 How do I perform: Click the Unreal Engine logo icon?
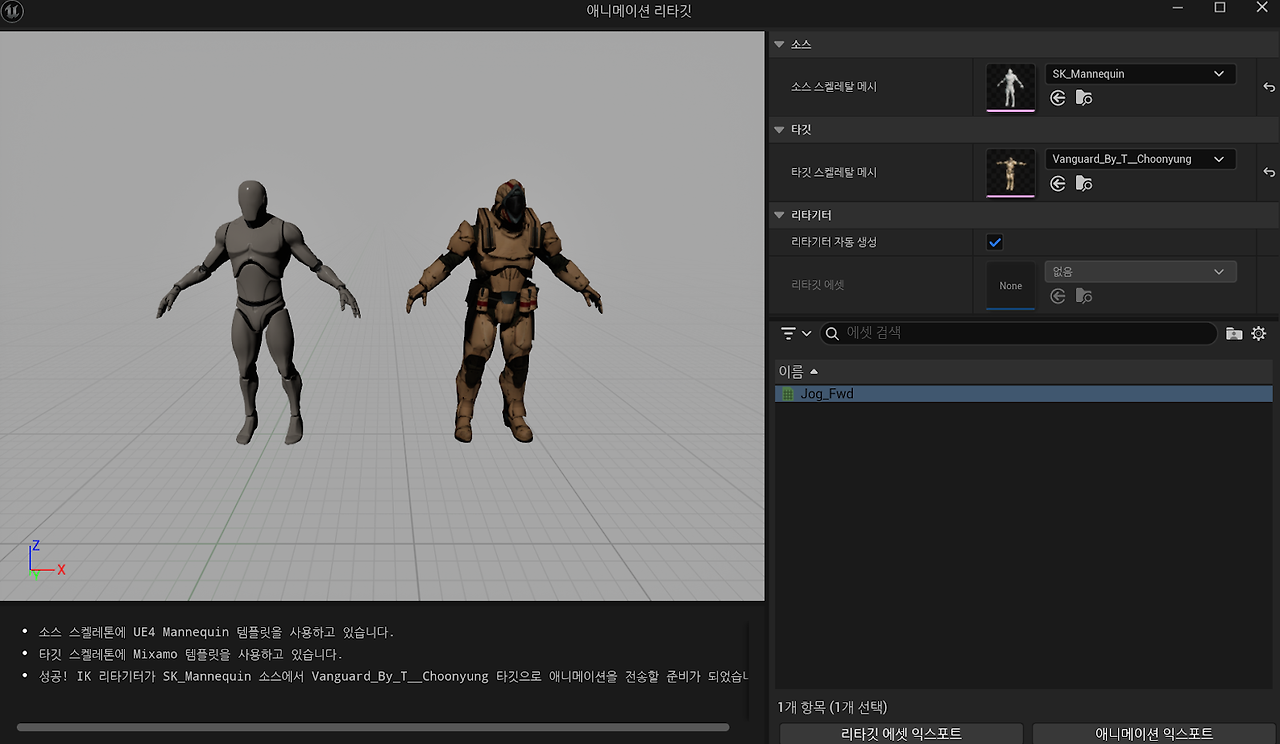(x=13, y=11)
